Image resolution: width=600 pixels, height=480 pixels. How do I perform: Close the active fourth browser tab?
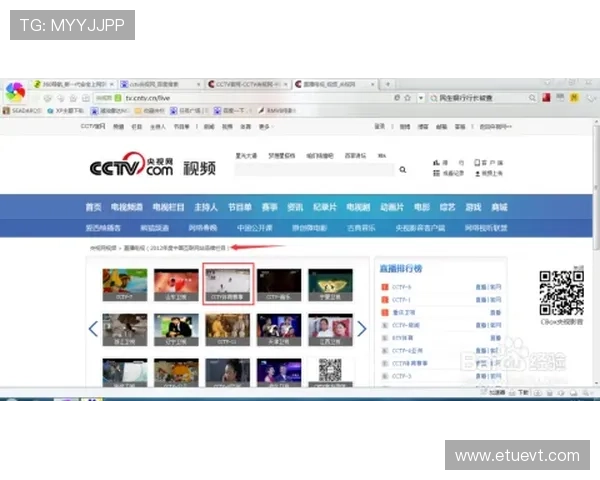pyautogui.click(x=372, y=84)
